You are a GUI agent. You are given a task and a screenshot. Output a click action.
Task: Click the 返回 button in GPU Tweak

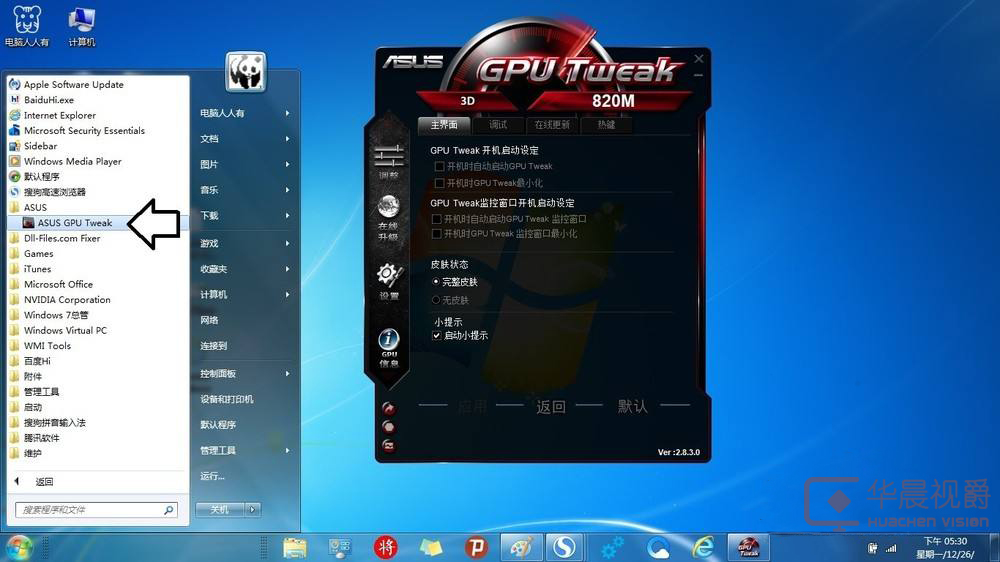coord(551,406)
